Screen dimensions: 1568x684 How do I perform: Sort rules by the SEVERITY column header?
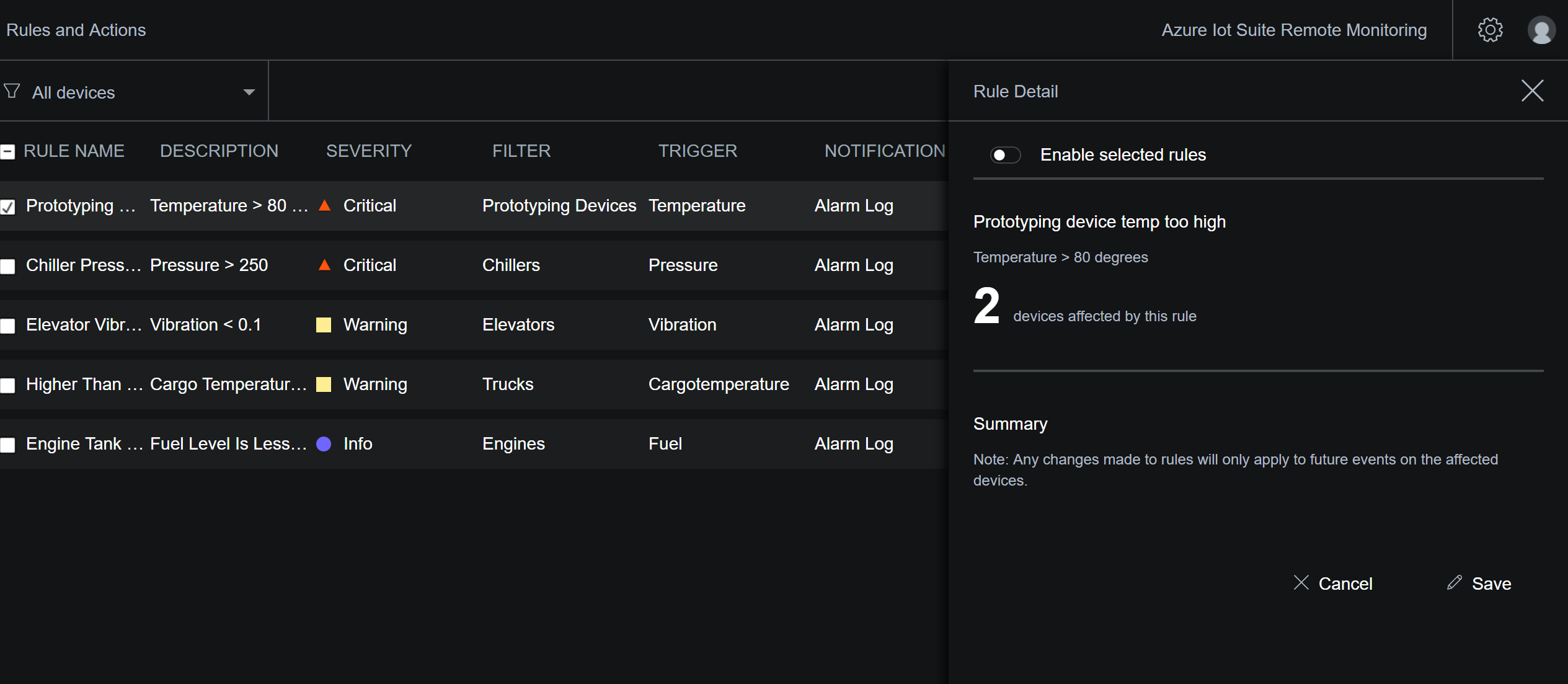(x=369, y=151)
